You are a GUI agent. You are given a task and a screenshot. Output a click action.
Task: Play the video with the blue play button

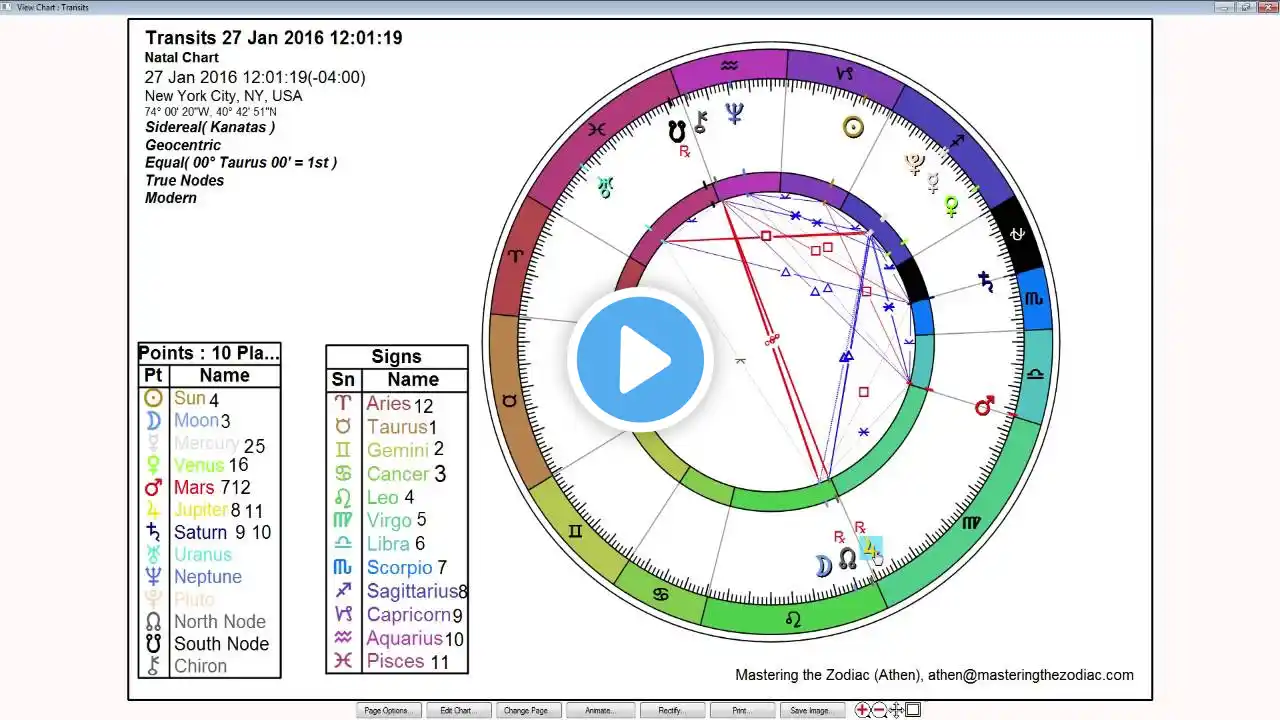[640, 360]
